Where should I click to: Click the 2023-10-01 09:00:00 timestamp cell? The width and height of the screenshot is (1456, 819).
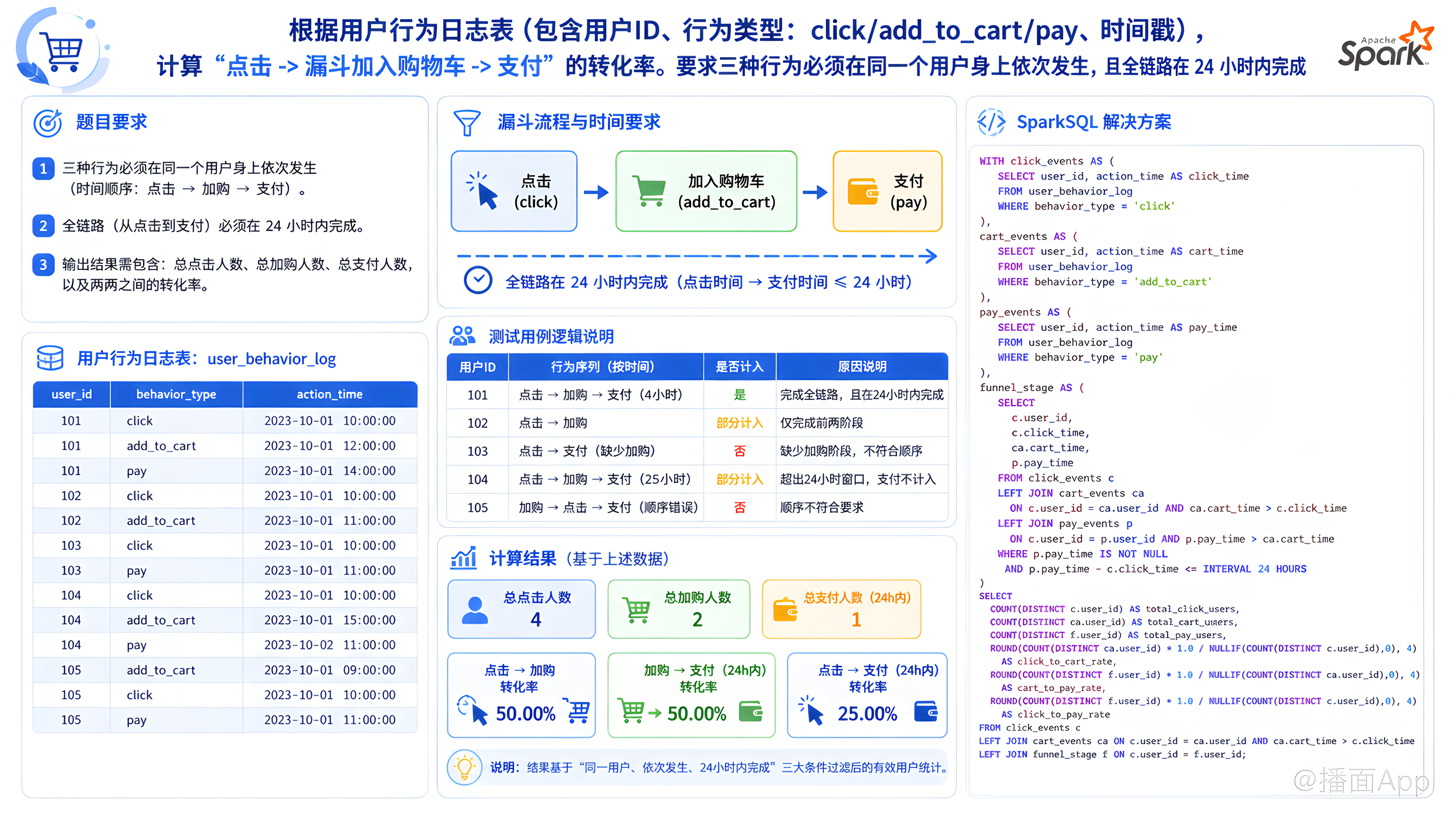330,670
